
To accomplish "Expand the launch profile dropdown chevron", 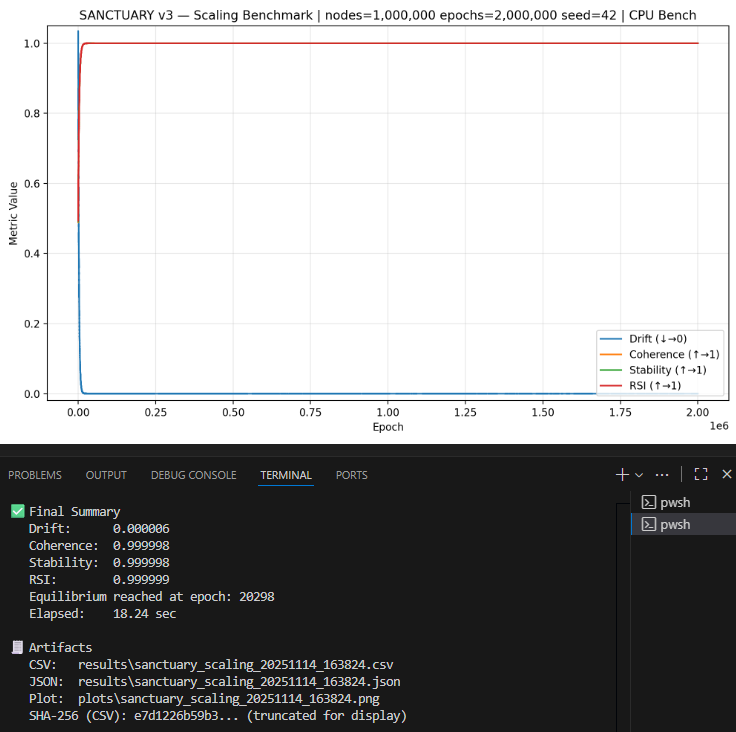I will tap(639, 475).
